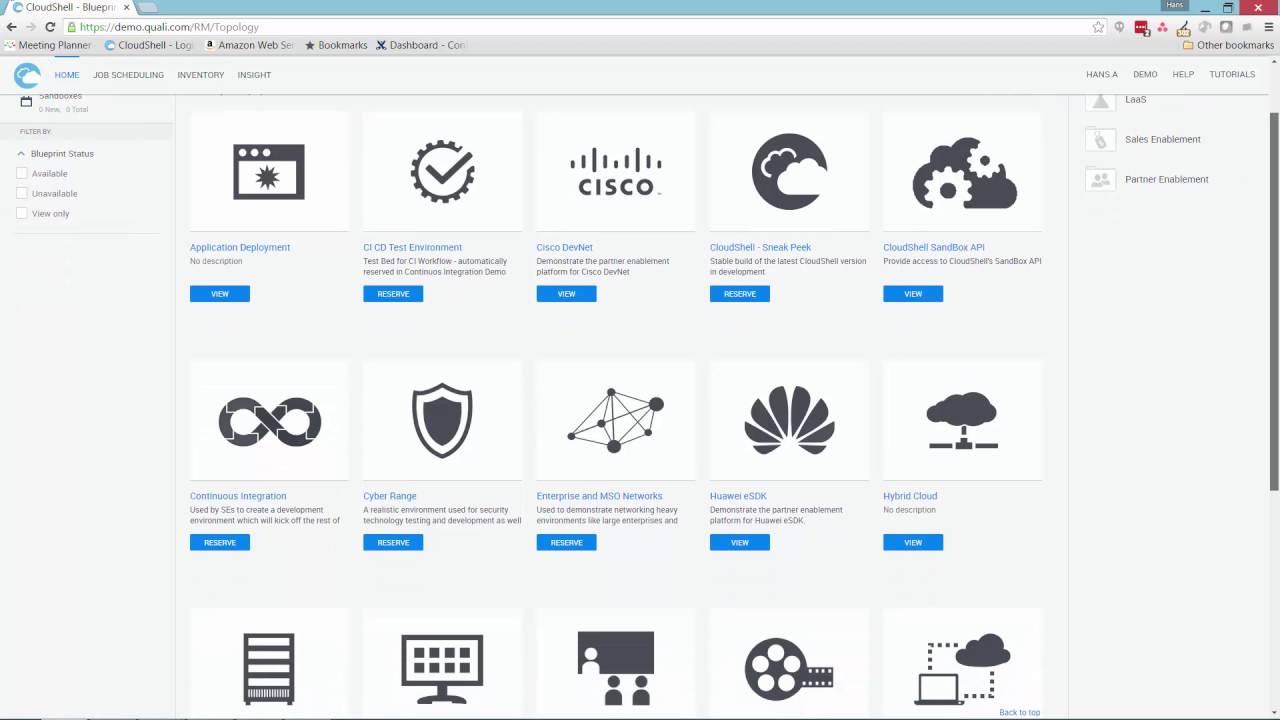Open the Huawei eSDK logo tile
This screenshot has height=720, width=1280.
(789, 420)
